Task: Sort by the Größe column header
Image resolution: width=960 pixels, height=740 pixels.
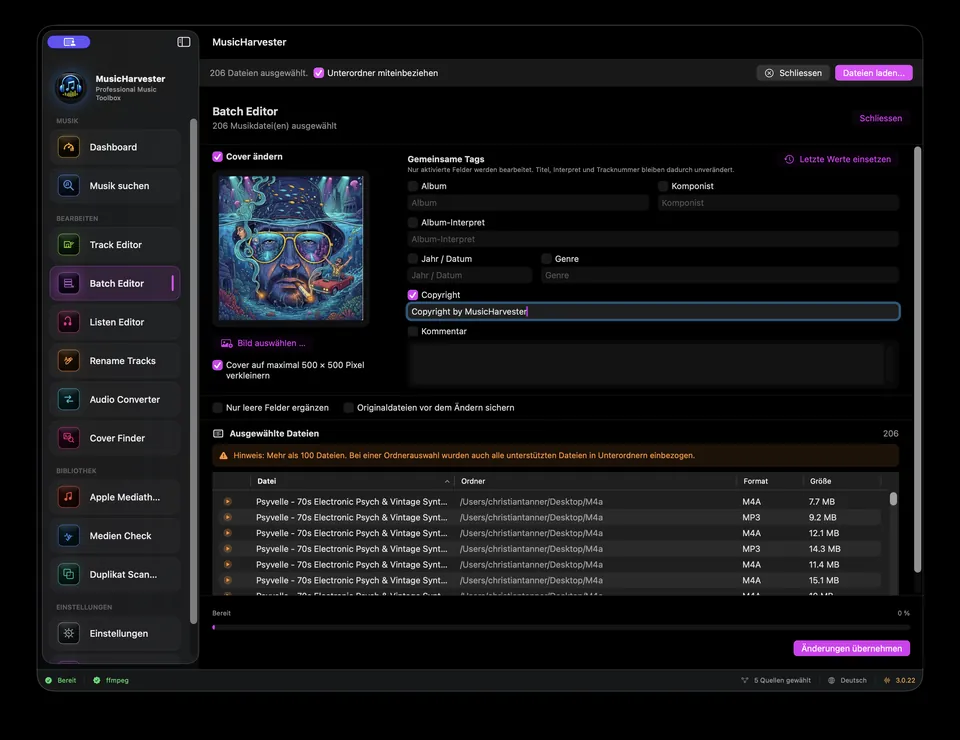Action: pyautogui.click(x=842, y=481)
